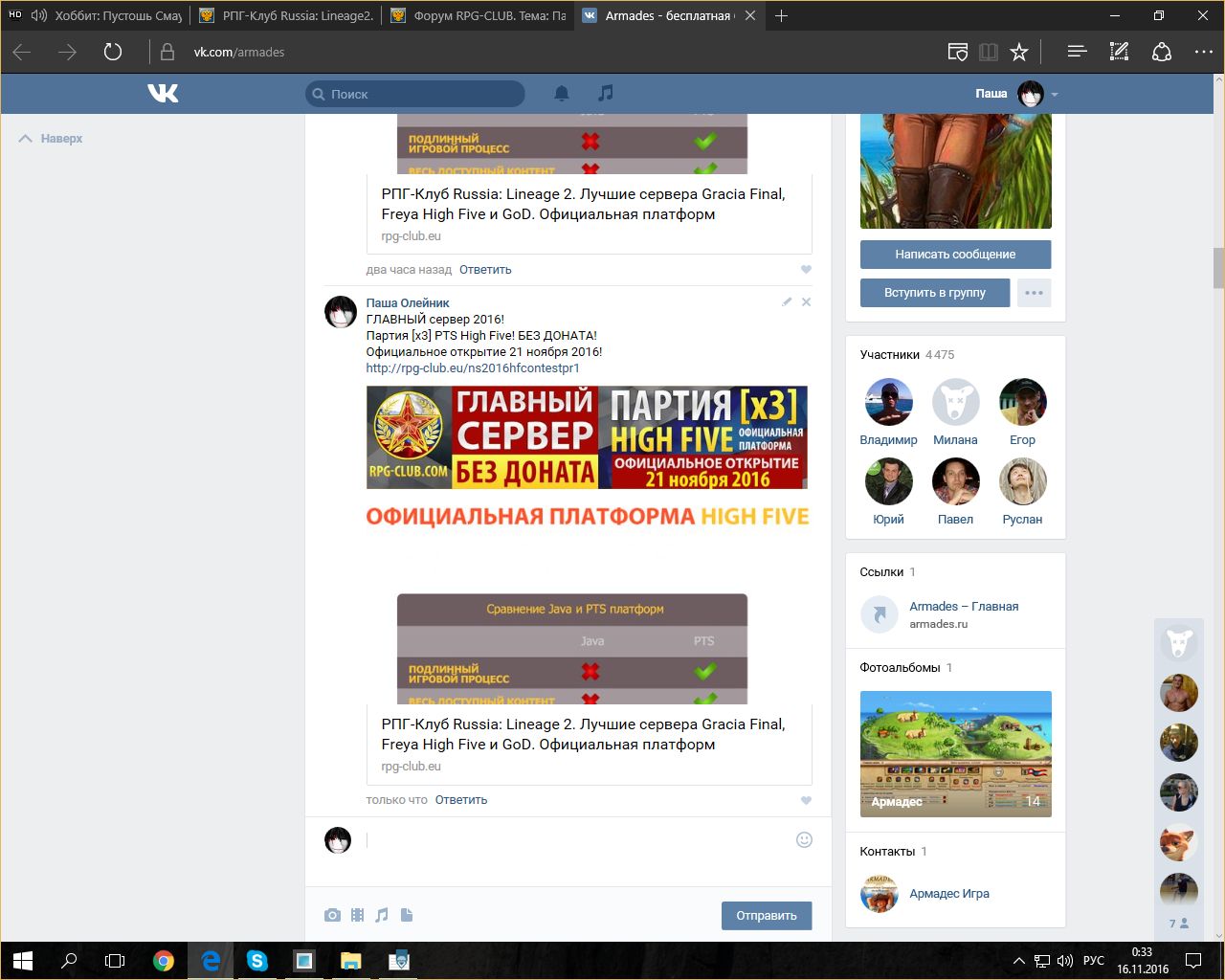Image resolution: width=1225 pixels, height=980 pixels.
Task: Click the VK logo in header
Action: [163, 93]
